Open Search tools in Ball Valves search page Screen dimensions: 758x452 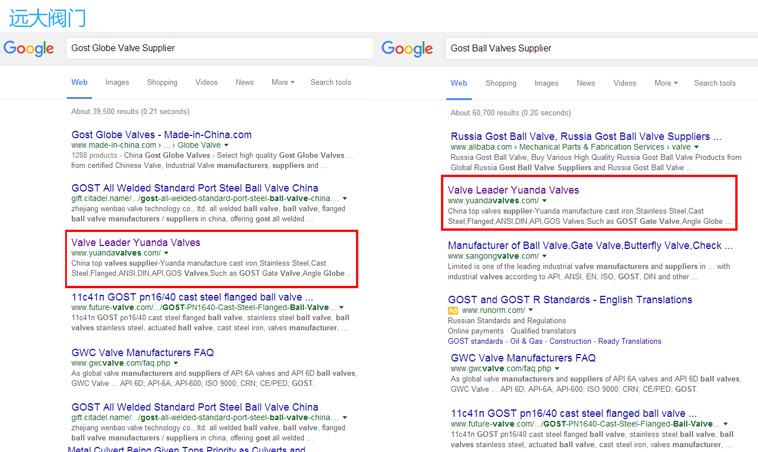coord(714,83)
